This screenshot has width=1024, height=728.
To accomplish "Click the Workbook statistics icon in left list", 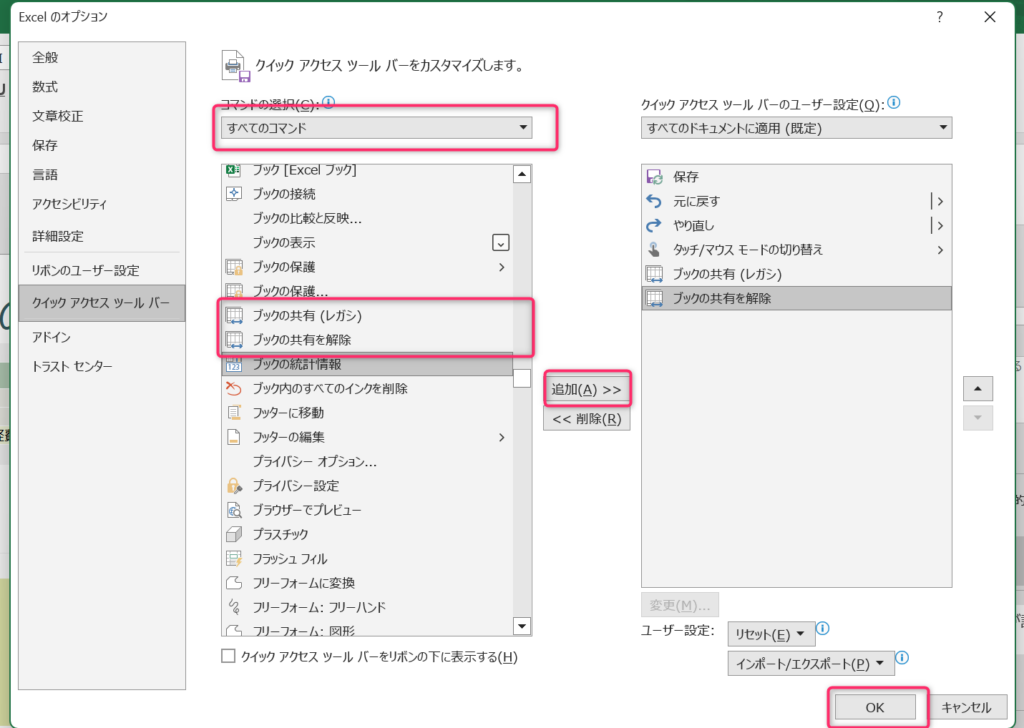I will [x=235, y=364].
